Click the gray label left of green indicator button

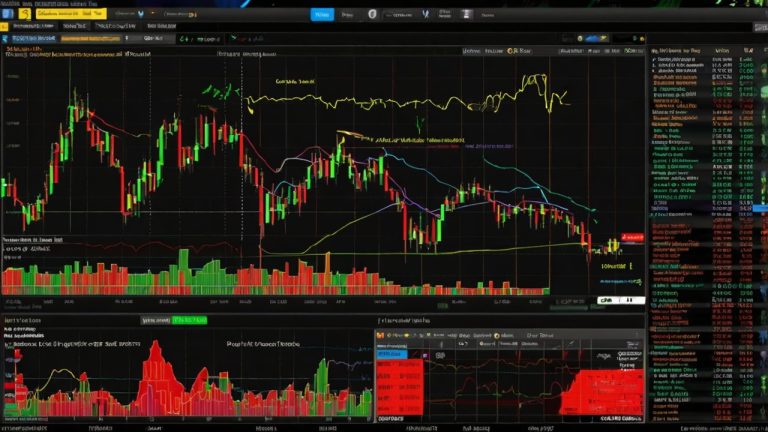[x=154, y=319]
